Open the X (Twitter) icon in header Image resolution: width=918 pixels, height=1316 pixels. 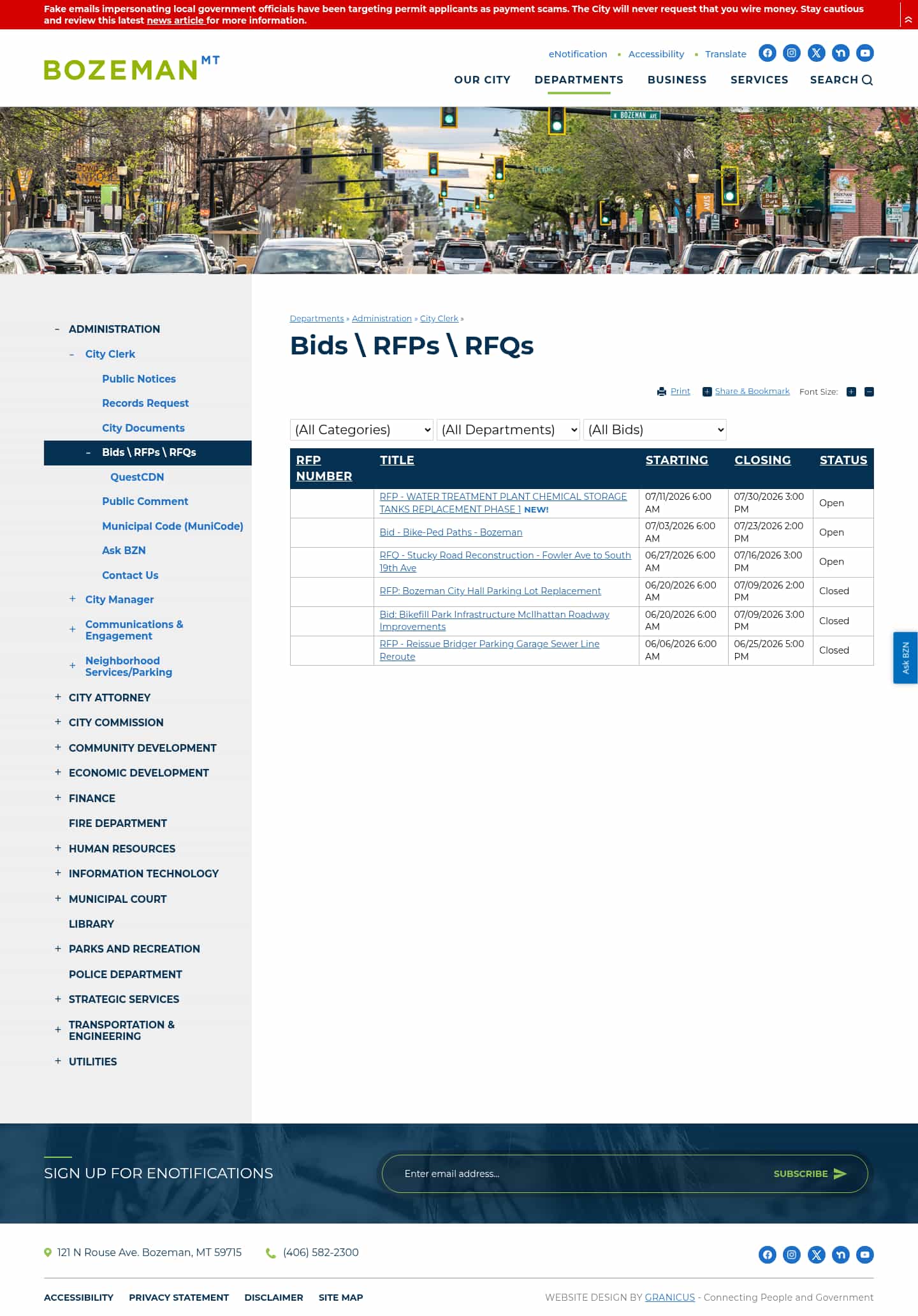[816, 53]
